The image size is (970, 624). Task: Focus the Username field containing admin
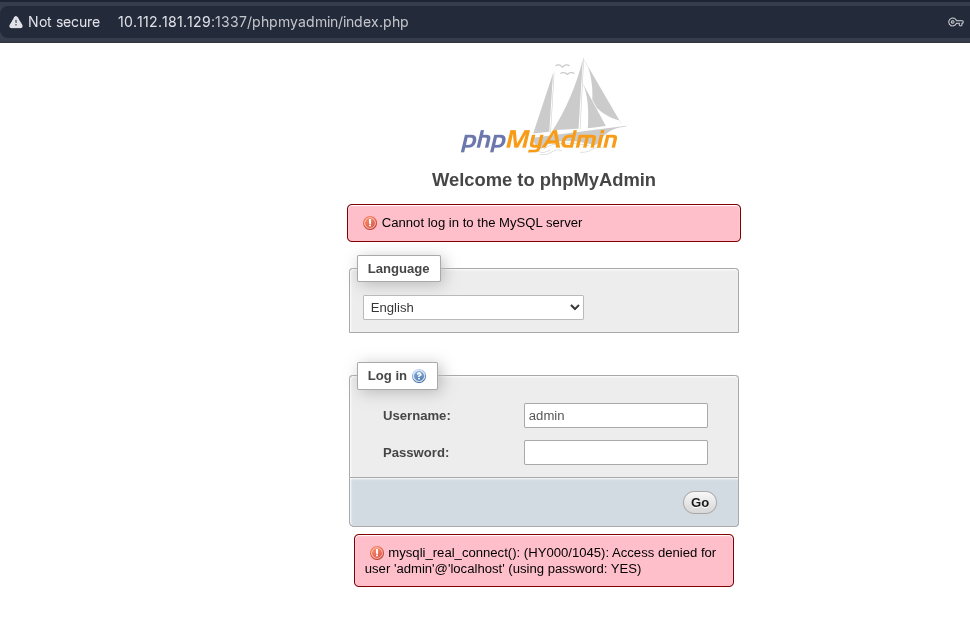(x=615, y=415)
